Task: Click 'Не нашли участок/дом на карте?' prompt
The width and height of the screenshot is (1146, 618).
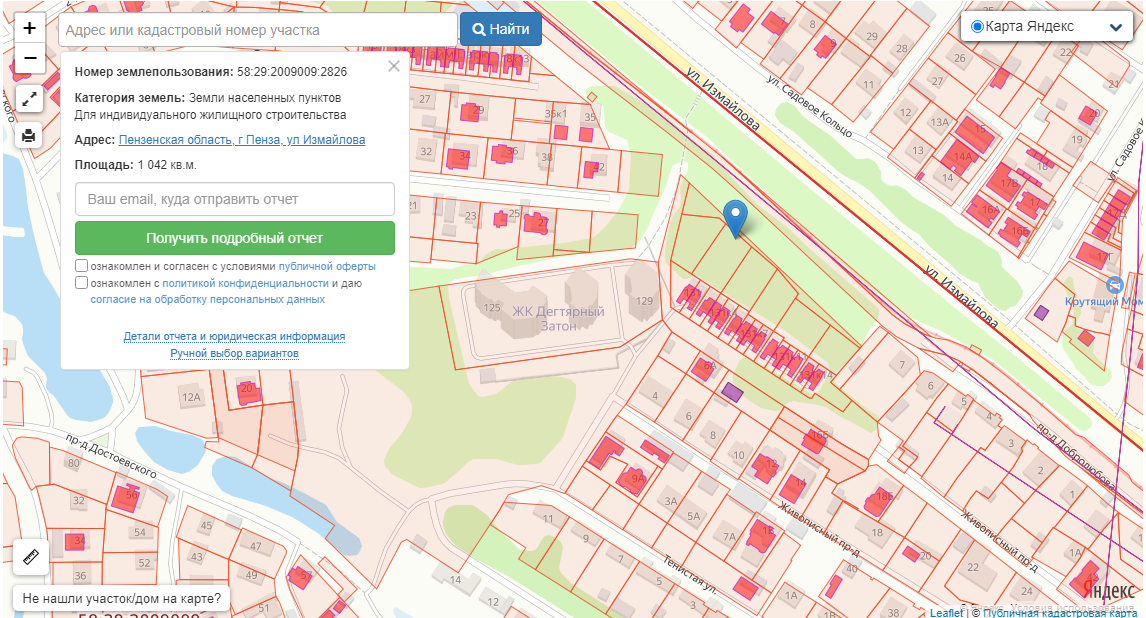Action: pos(120,599)
